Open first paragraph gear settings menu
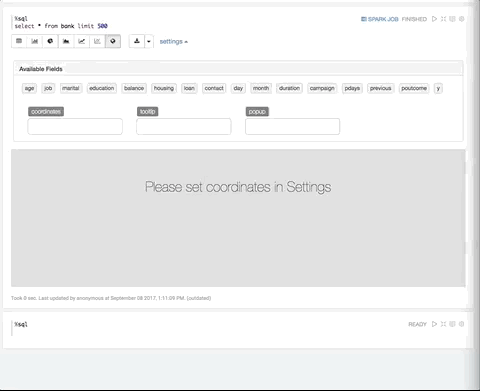Image resolution: width=480 pixels, height=391 pixels. [462, 19]
